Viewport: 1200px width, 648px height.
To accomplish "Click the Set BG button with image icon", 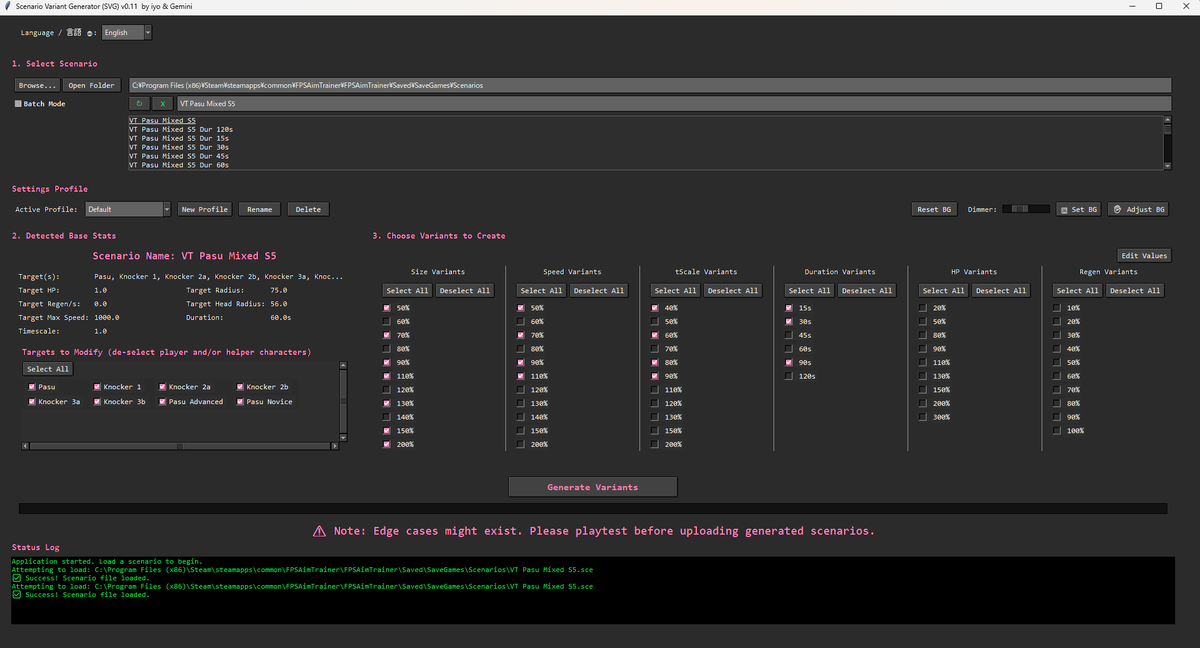I will point(1078,209).
